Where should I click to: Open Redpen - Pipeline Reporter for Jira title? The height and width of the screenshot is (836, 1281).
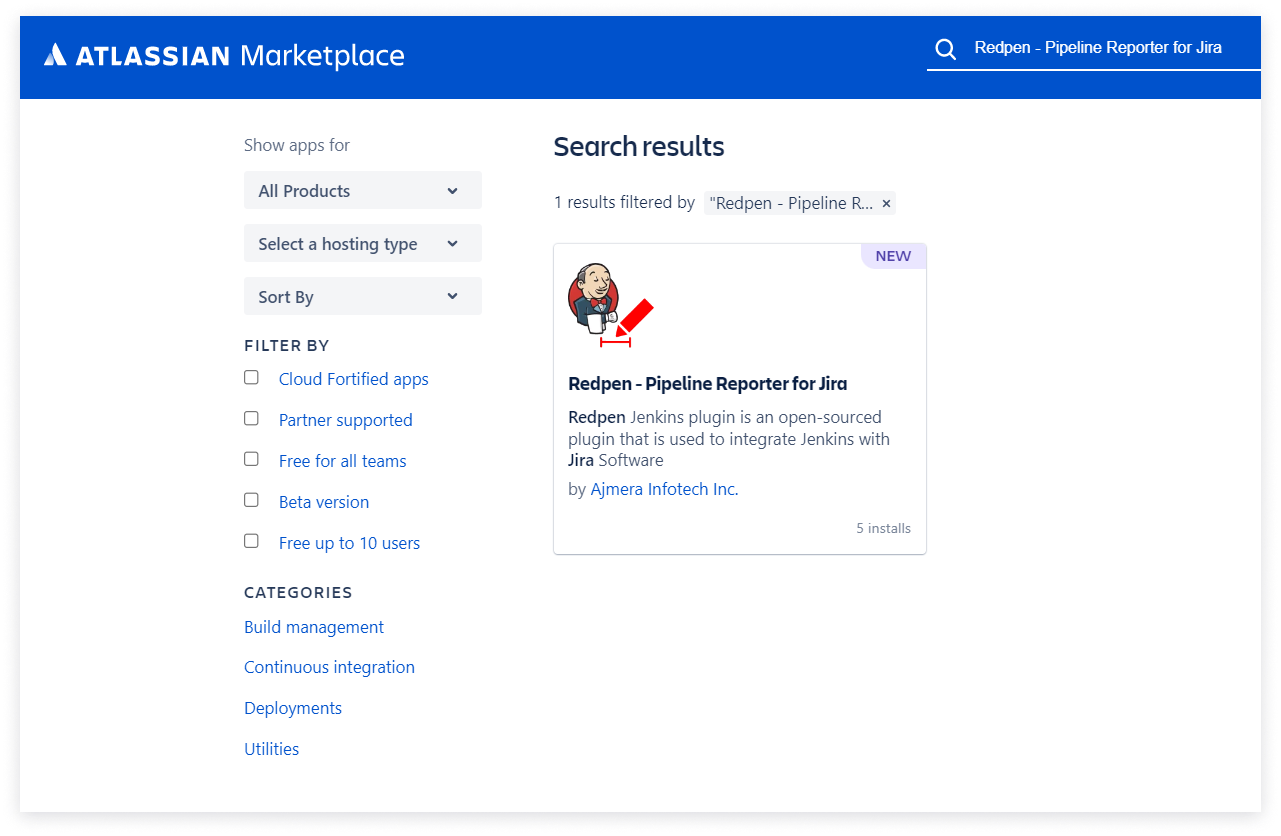(x=708, y=384)
